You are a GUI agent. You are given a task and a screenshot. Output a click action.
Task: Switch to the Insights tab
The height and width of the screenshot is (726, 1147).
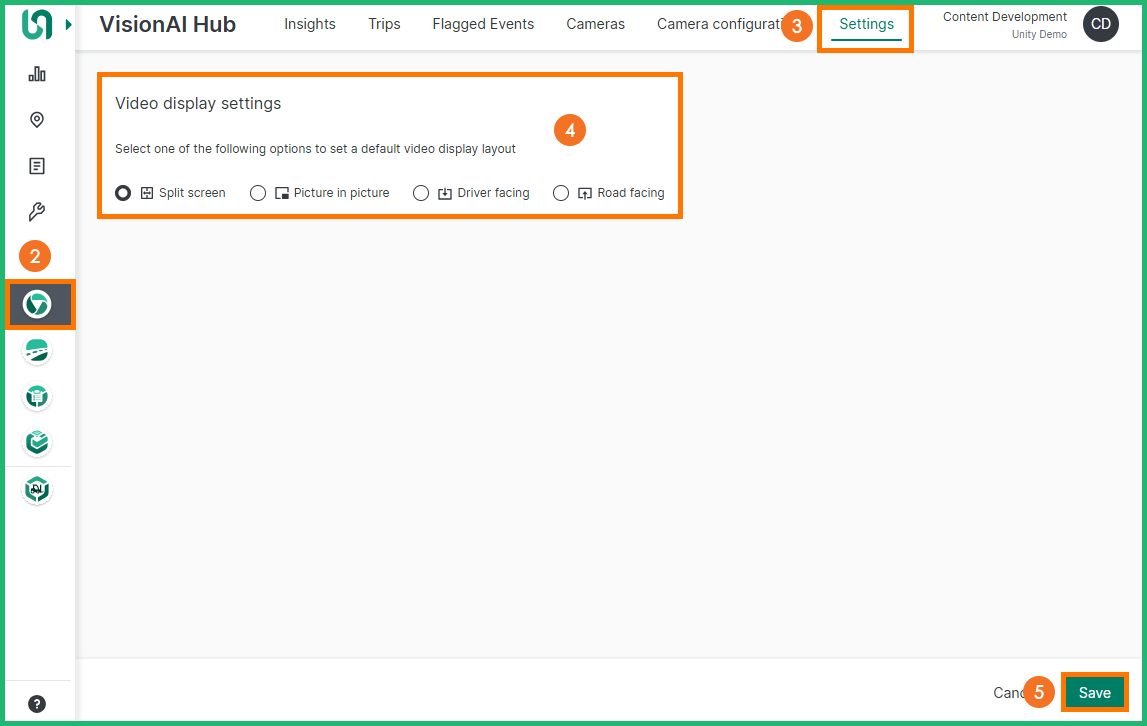point(310,24)
